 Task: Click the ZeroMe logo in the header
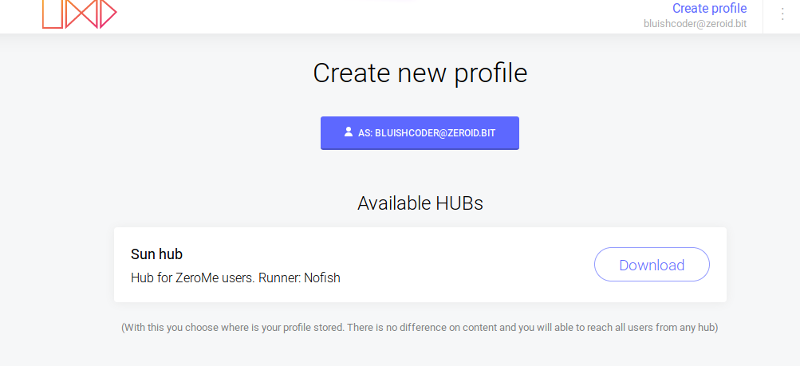[79, 14]
